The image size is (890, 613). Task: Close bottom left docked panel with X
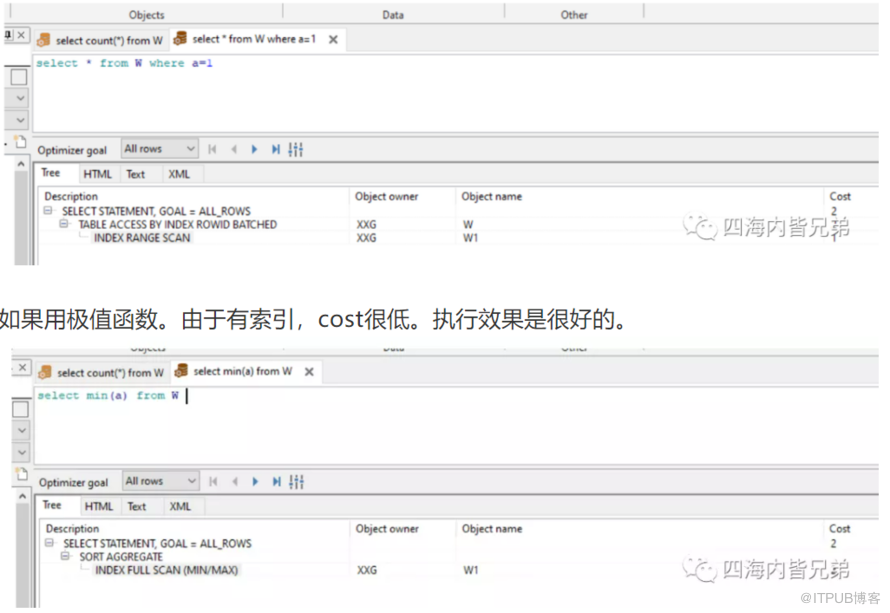tap(22, 368)
